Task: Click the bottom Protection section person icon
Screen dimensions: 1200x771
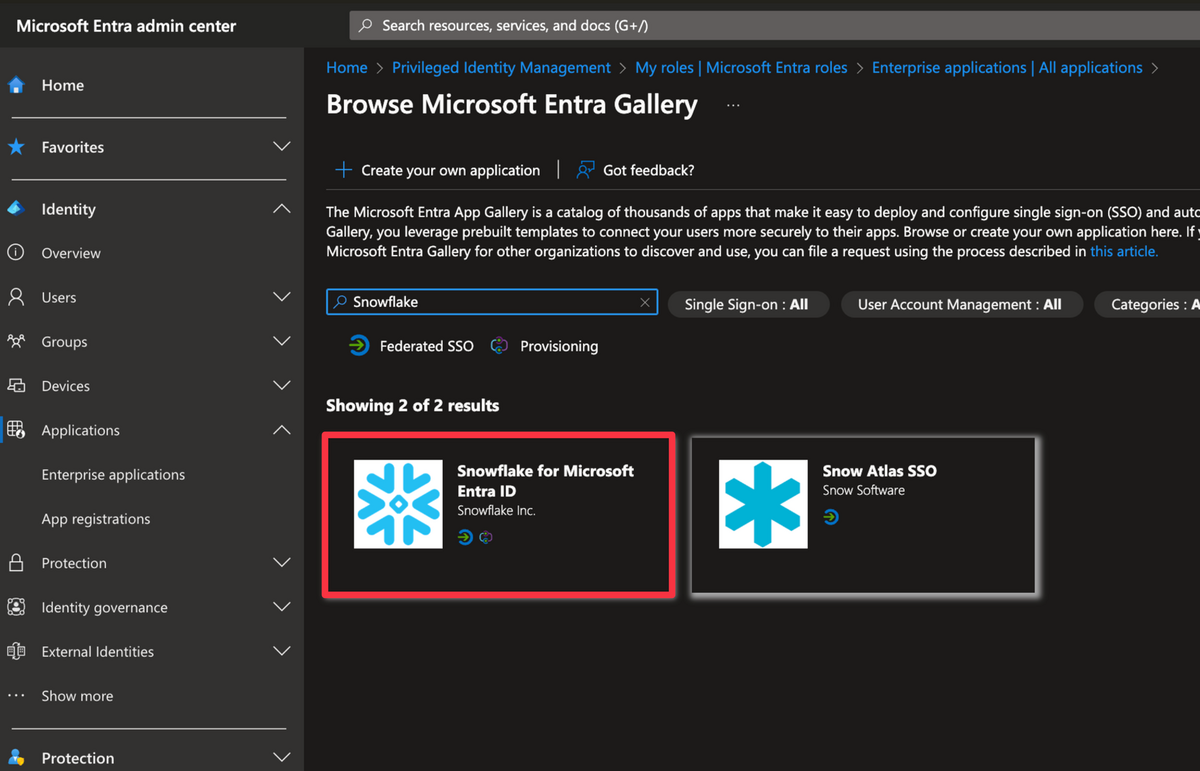Action: point(16,758)
